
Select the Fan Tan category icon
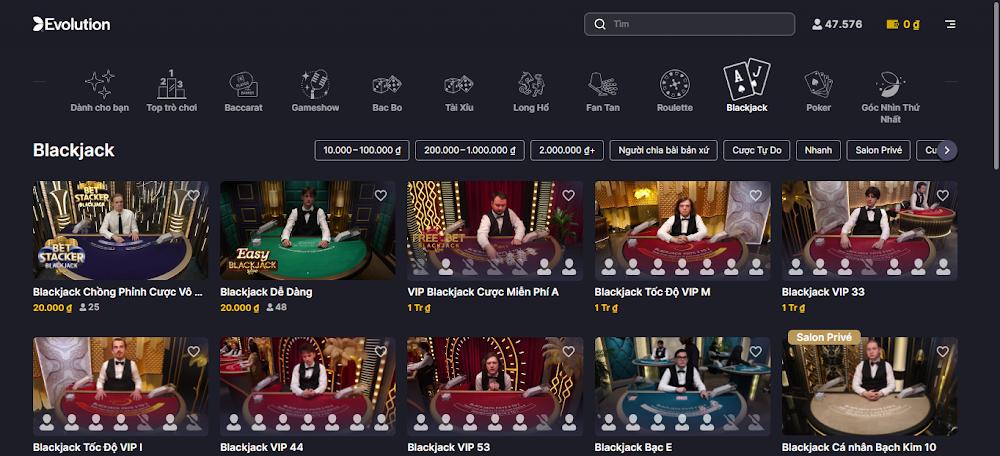click(603, 84)
